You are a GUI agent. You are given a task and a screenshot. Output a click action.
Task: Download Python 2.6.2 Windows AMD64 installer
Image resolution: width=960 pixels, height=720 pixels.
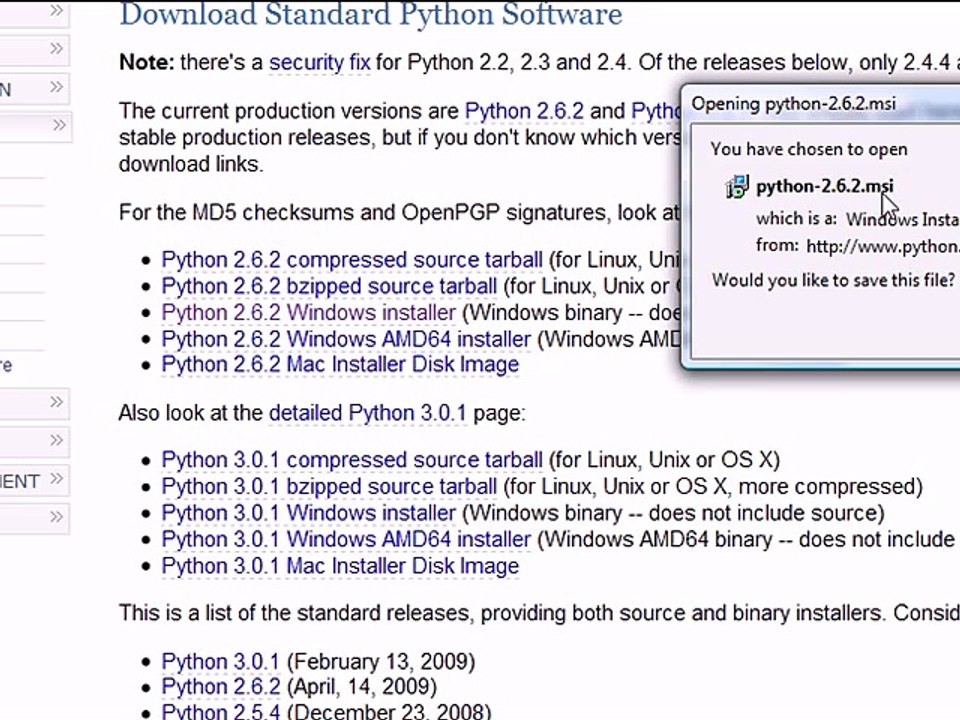tap(346, 339)
